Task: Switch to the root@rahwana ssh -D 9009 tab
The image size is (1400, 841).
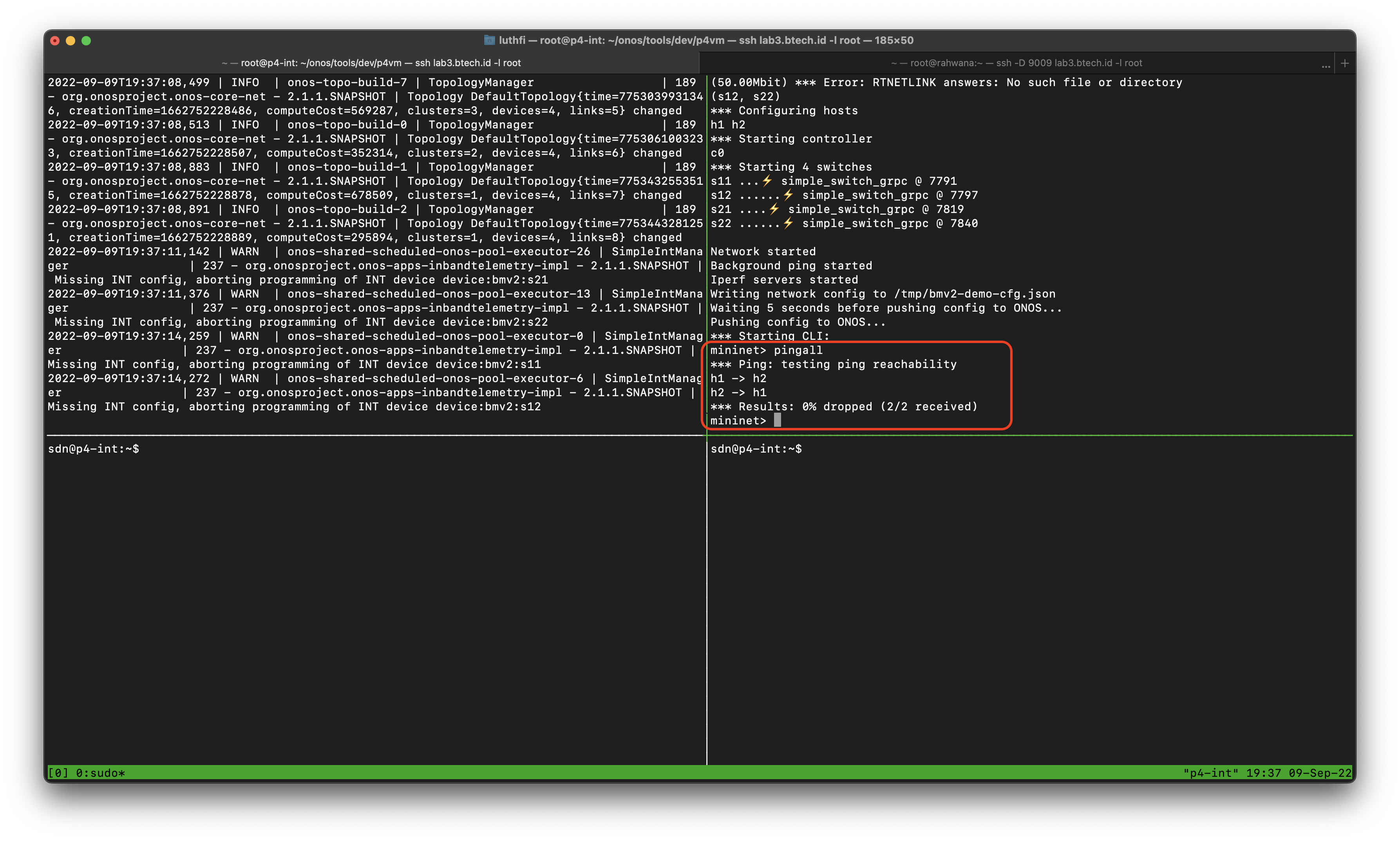Action: coord(1016,63)
